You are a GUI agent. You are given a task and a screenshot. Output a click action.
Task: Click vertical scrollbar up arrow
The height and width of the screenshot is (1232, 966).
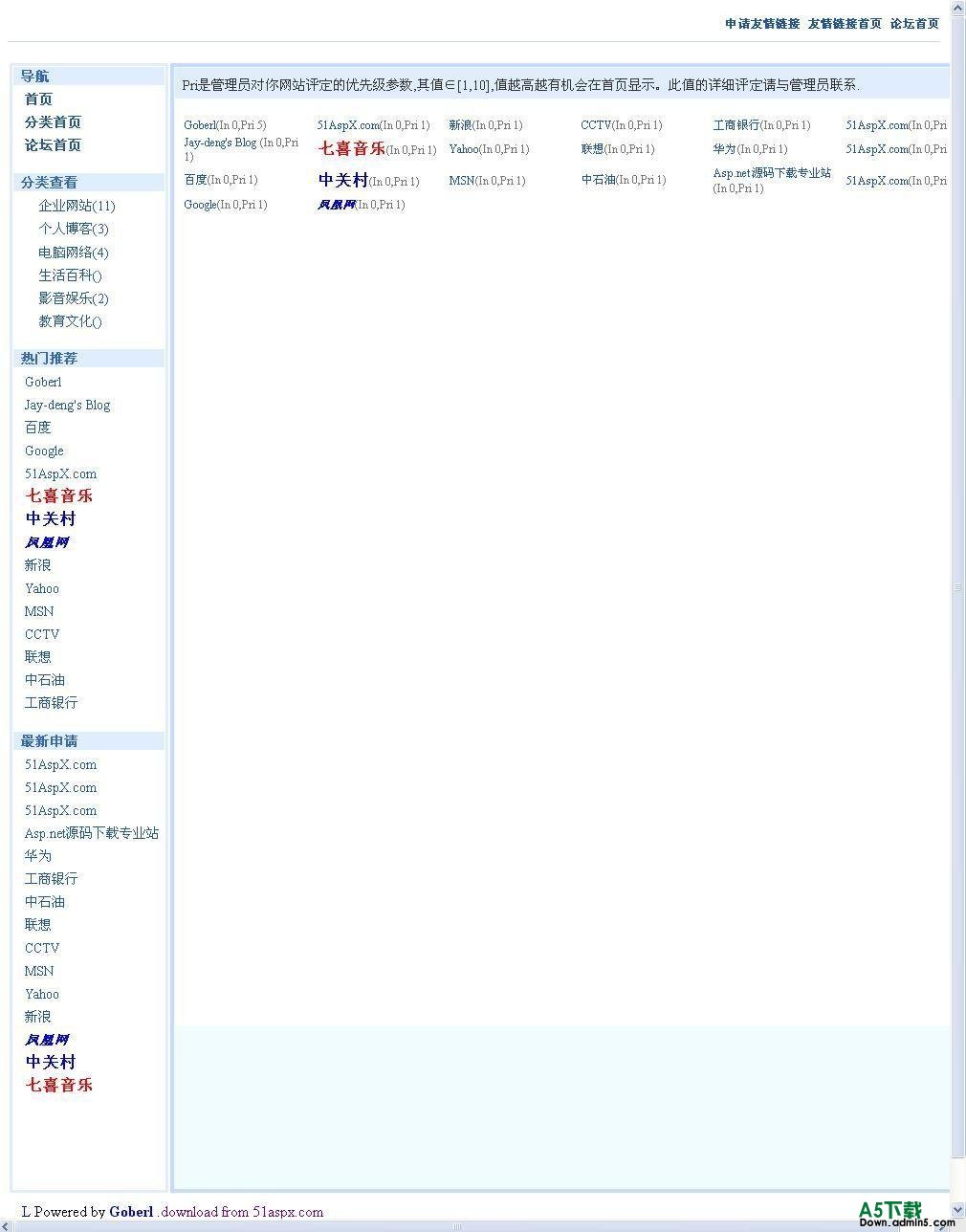pyautogui.click(x=958, y=8)
